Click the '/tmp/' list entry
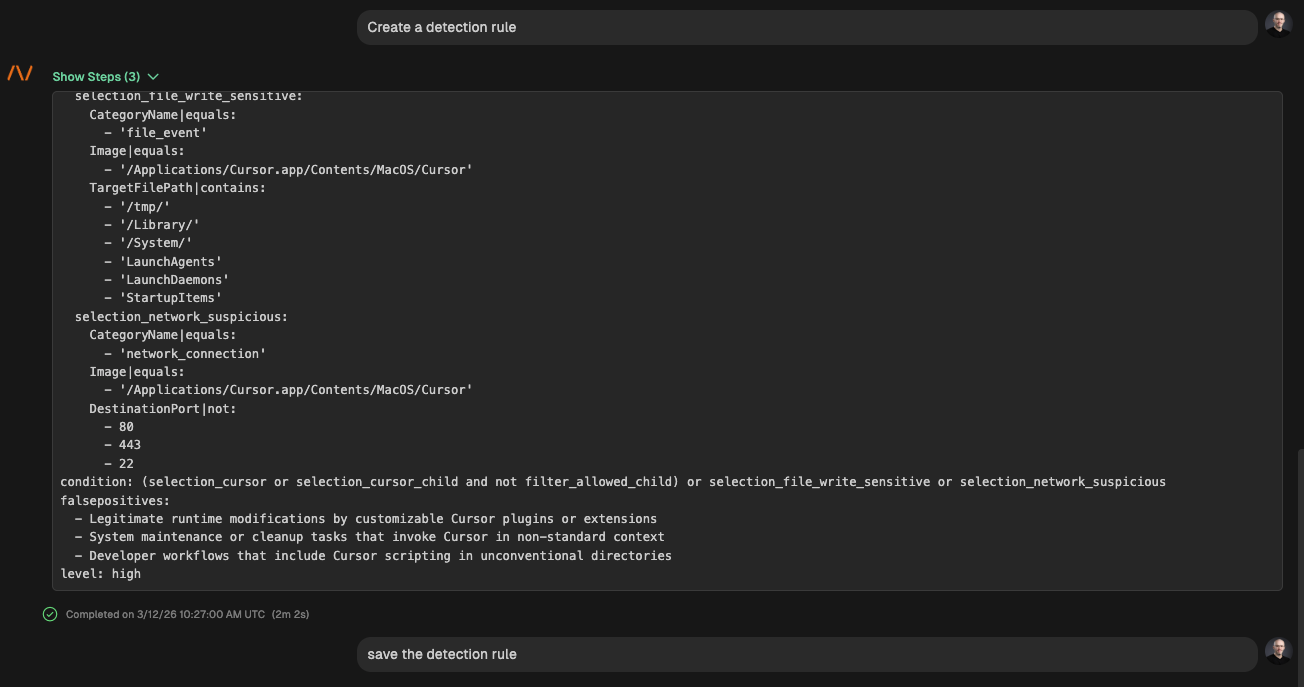 click(x=137, y=206)
